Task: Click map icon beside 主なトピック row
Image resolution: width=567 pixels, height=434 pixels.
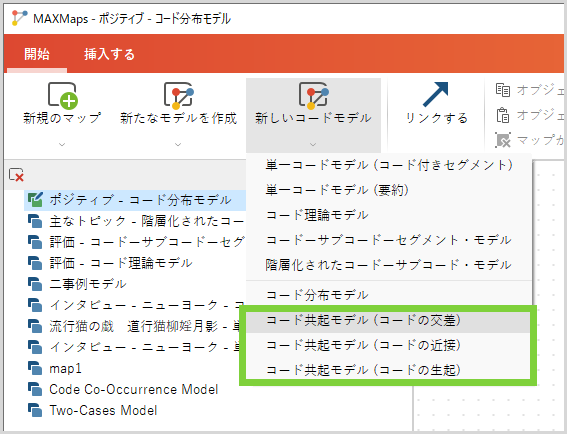Action: coord(35,221)
